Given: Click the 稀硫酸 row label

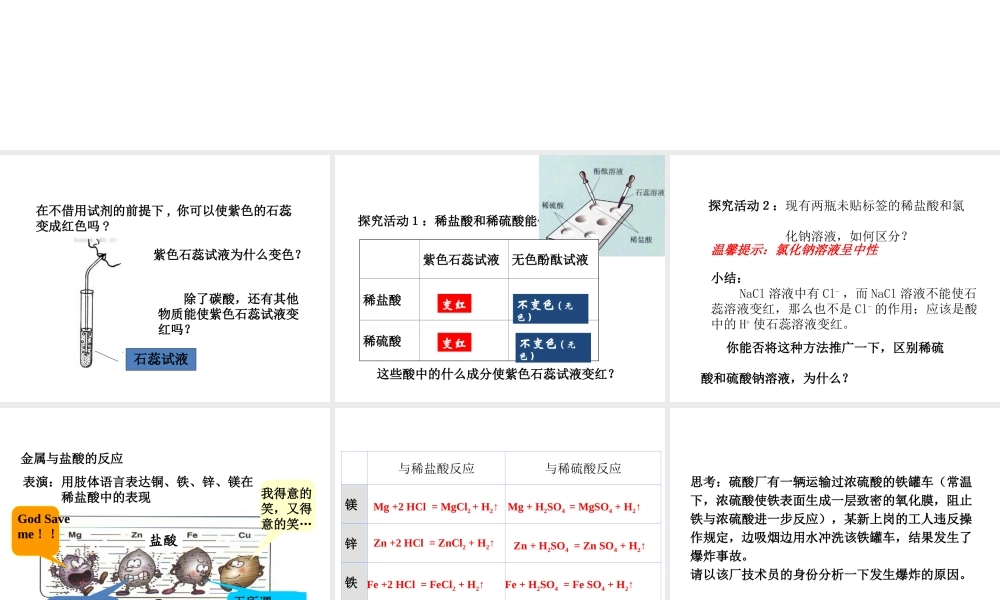Looking at the screenshot, I should click(x=382, y=340).
